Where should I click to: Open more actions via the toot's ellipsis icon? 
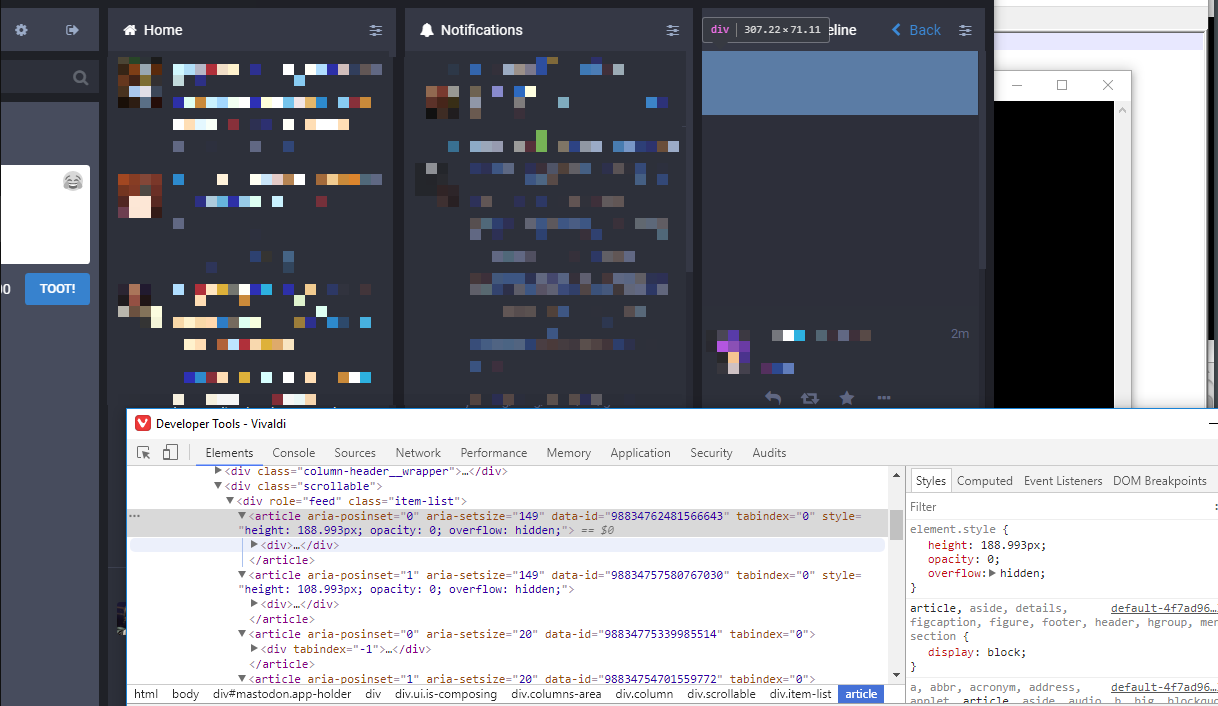pyautogui.click(x=884, y=398)
